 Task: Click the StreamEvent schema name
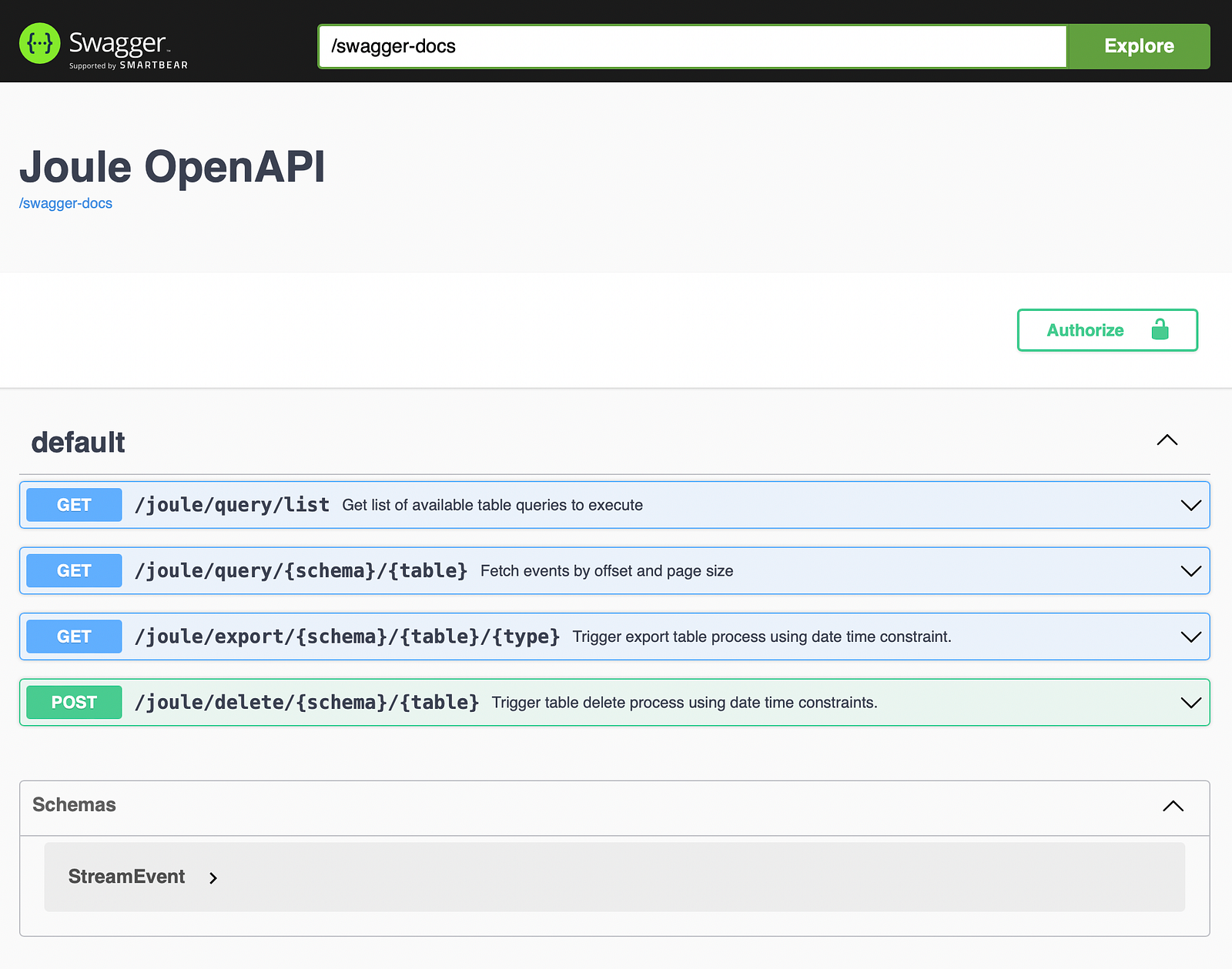click(126, 877)
